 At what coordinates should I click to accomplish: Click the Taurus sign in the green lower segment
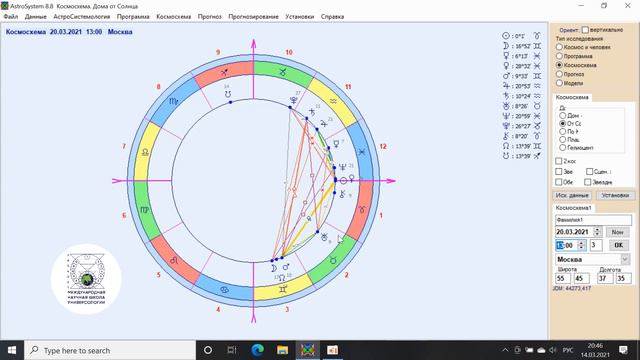pos(333,260)
